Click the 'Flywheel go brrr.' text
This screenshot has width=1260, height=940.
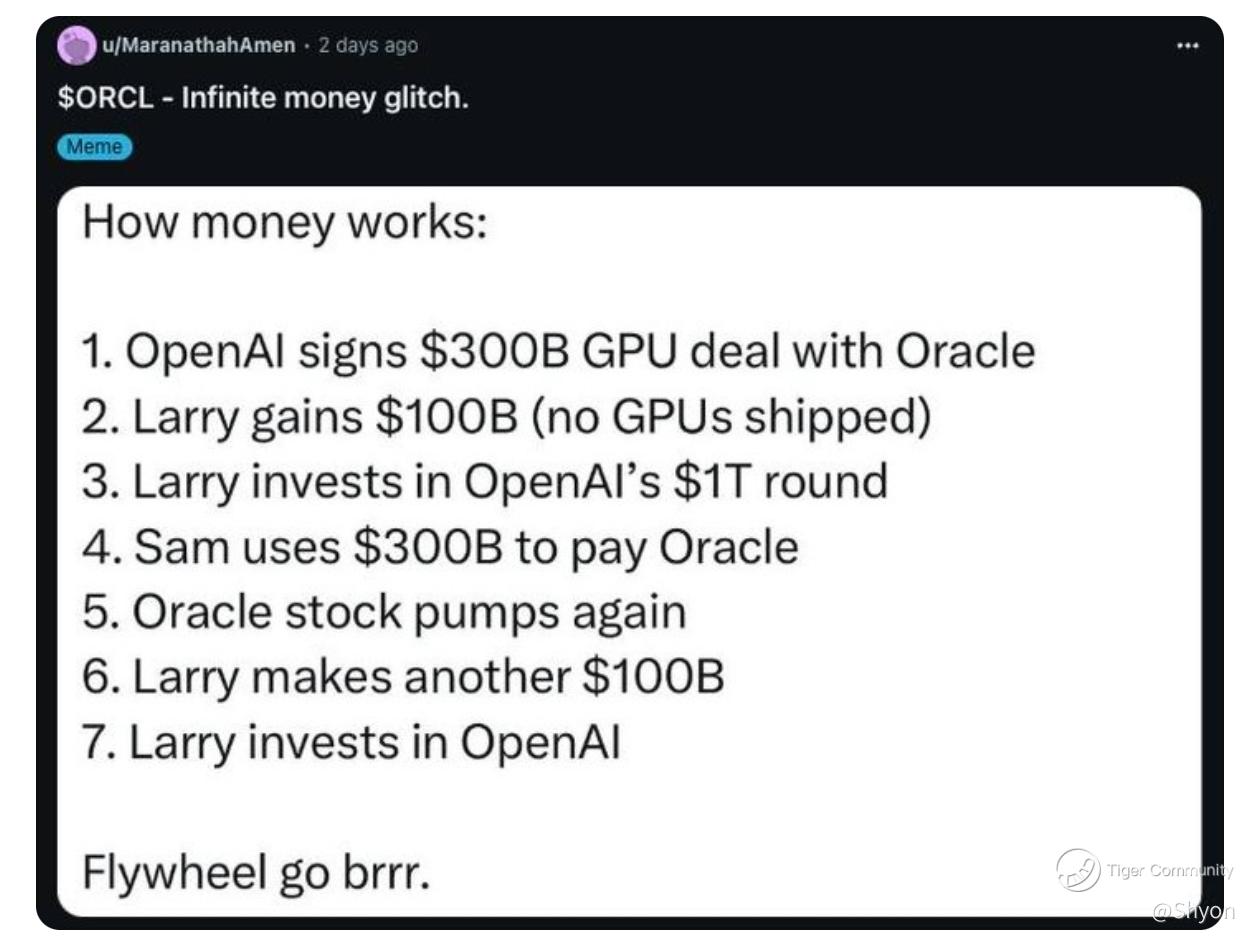(x=255, y=874)
